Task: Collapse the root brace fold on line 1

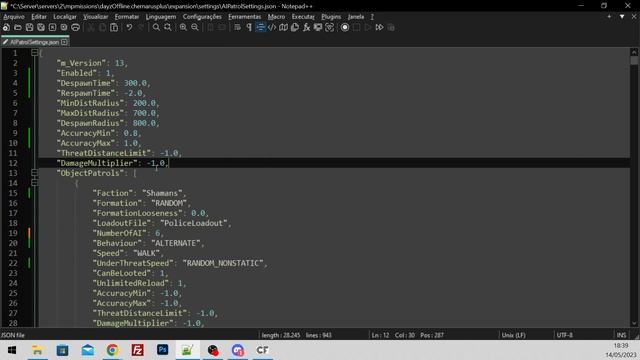Action: (34, 53)
